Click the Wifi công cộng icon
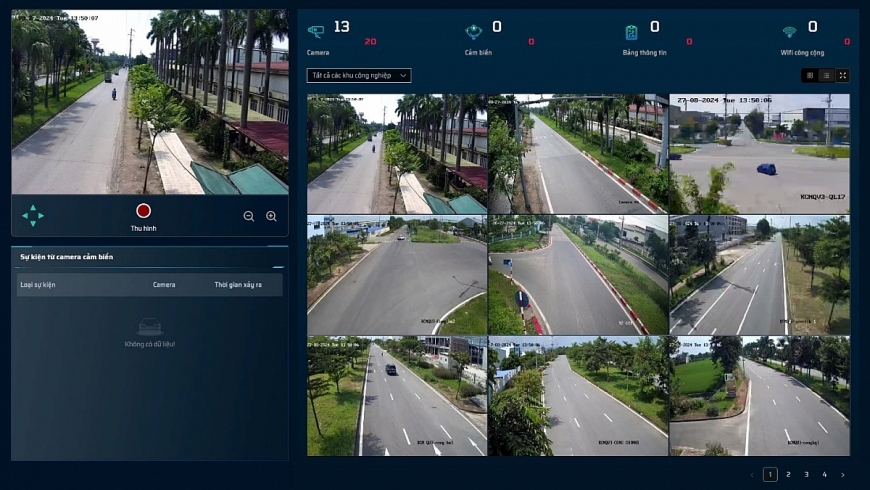 [789, 32]
